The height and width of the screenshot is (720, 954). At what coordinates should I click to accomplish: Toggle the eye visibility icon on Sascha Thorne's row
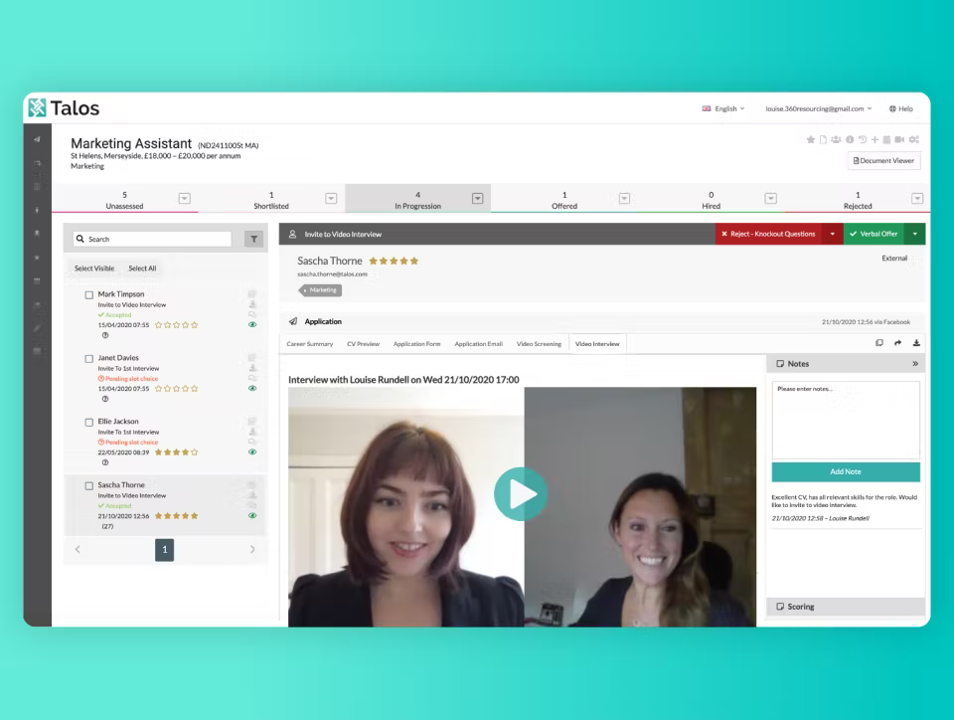click(252, 515)
